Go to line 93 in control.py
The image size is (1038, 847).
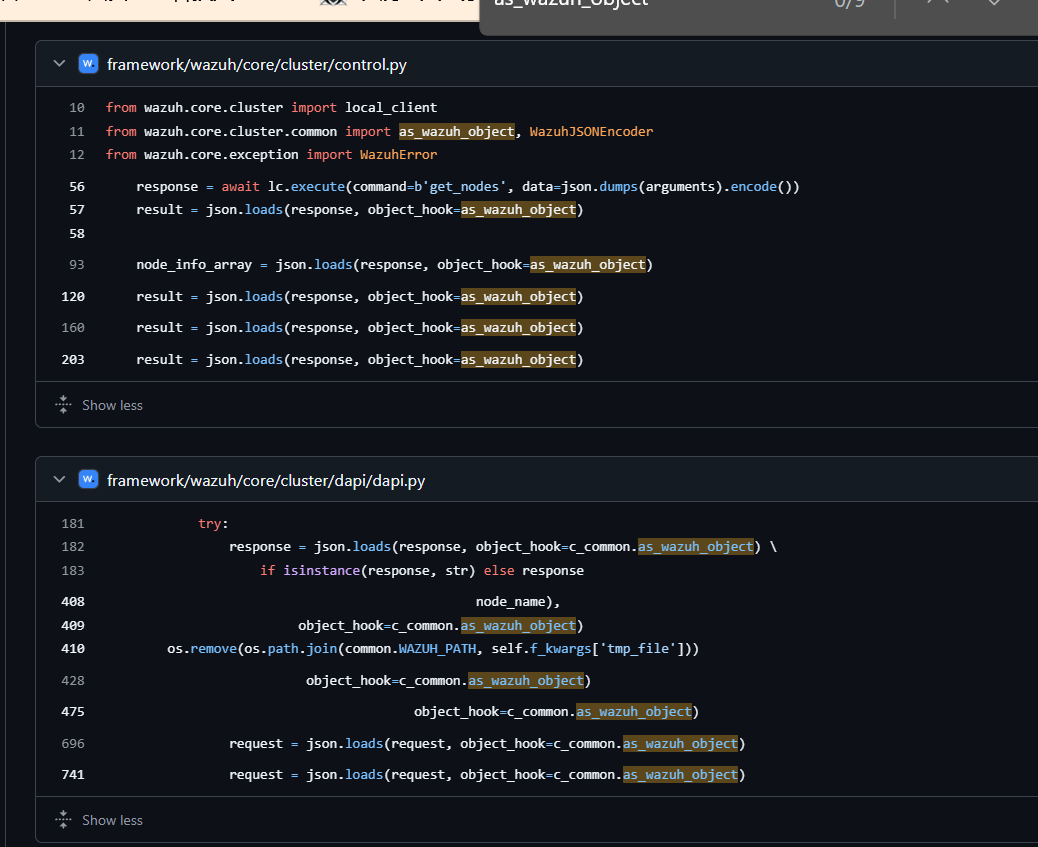[77, 264]
